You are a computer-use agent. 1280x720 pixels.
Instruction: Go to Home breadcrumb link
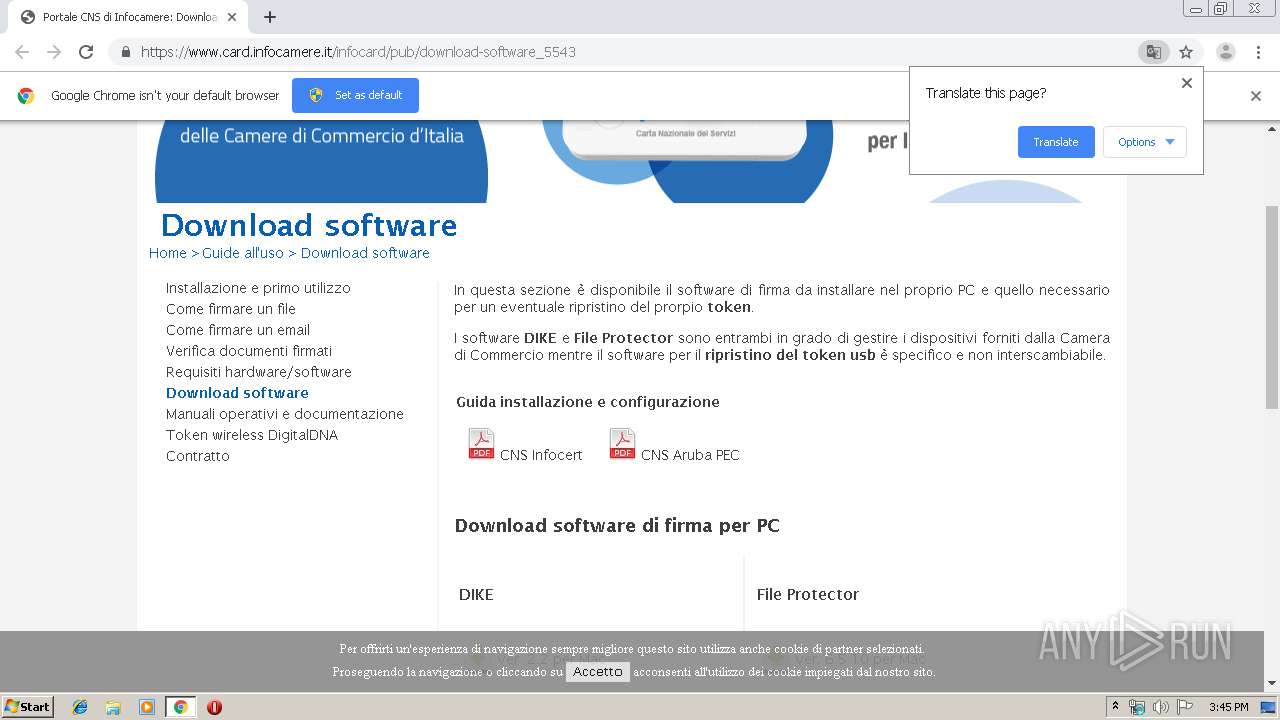point(168,253)
